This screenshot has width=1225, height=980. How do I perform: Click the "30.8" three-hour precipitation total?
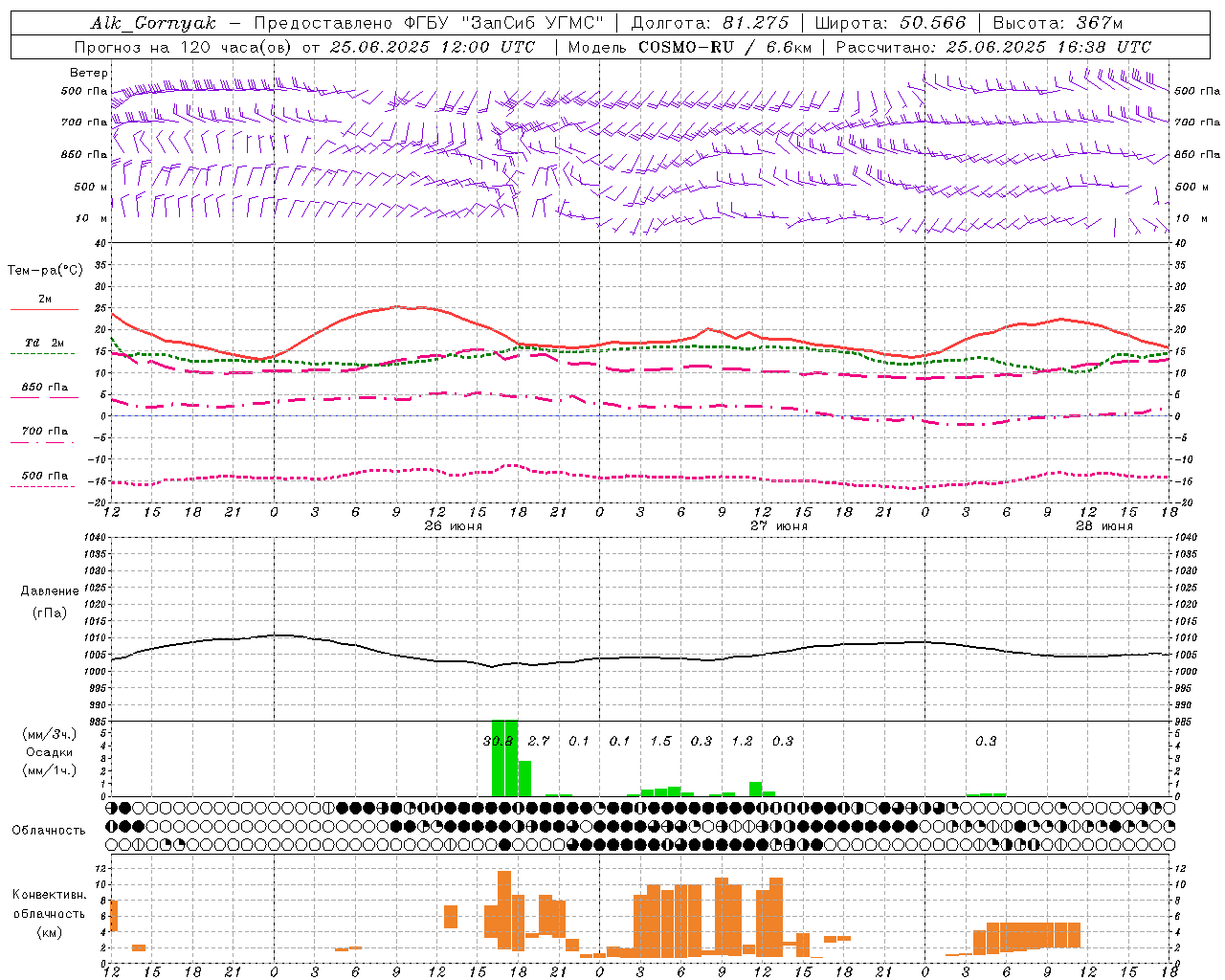499,742
